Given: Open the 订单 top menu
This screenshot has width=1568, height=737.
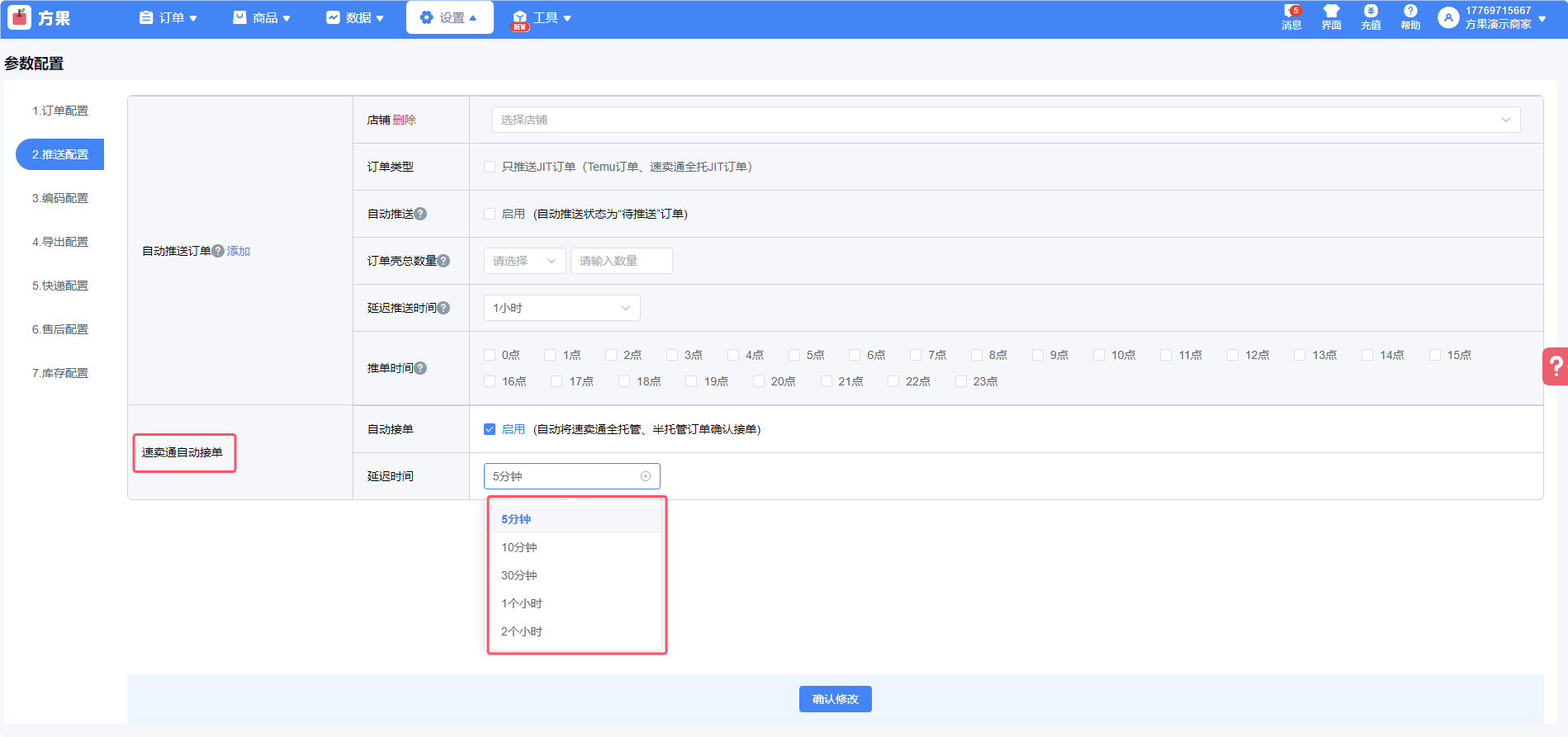Looking at the screenshot, I should click(168, 17).
